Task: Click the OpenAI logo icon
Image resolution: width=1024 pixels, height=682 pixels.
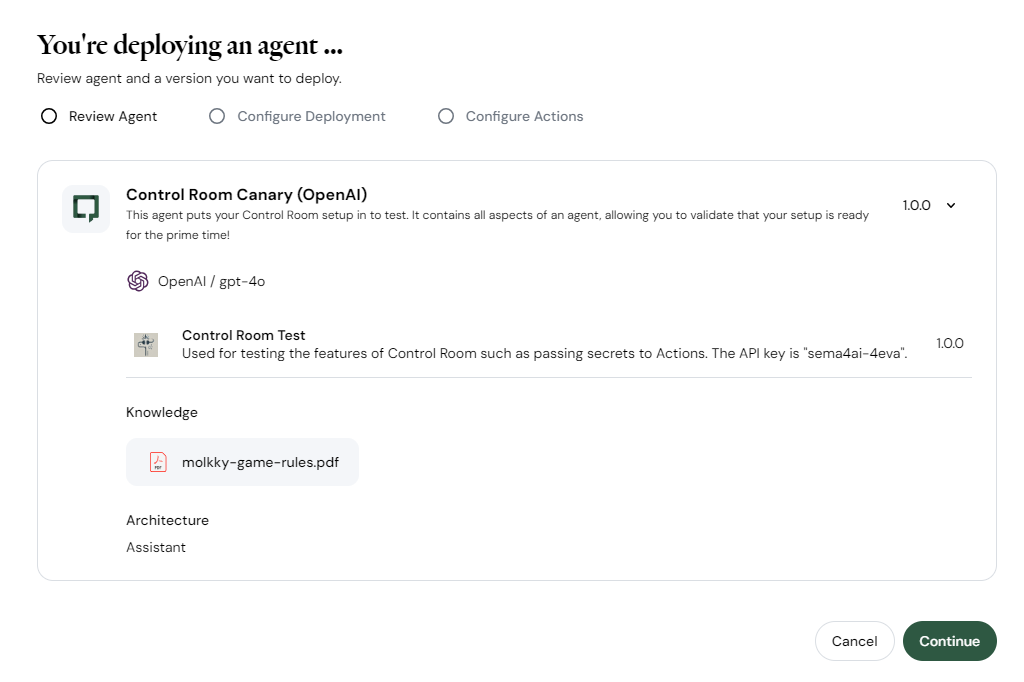Action: (138, 281)
